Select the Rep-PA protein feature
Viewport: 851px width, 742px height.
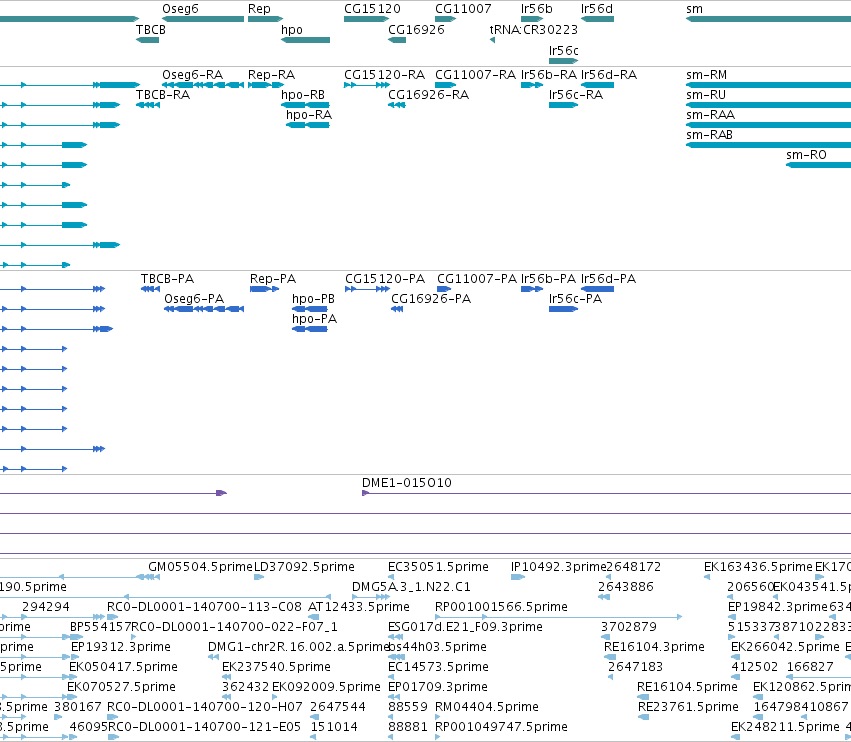(x=264, y=289)
